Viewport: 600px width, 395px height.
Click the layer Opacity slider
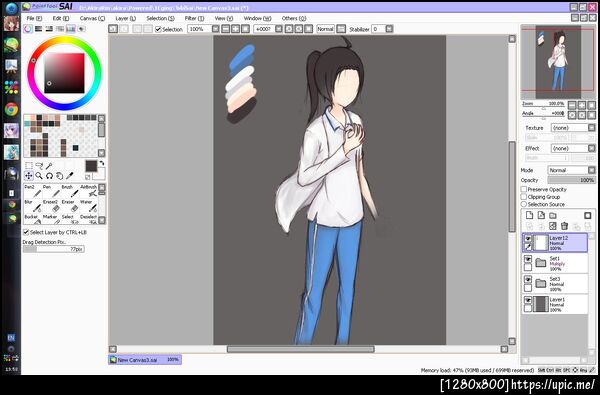(571, 180)
